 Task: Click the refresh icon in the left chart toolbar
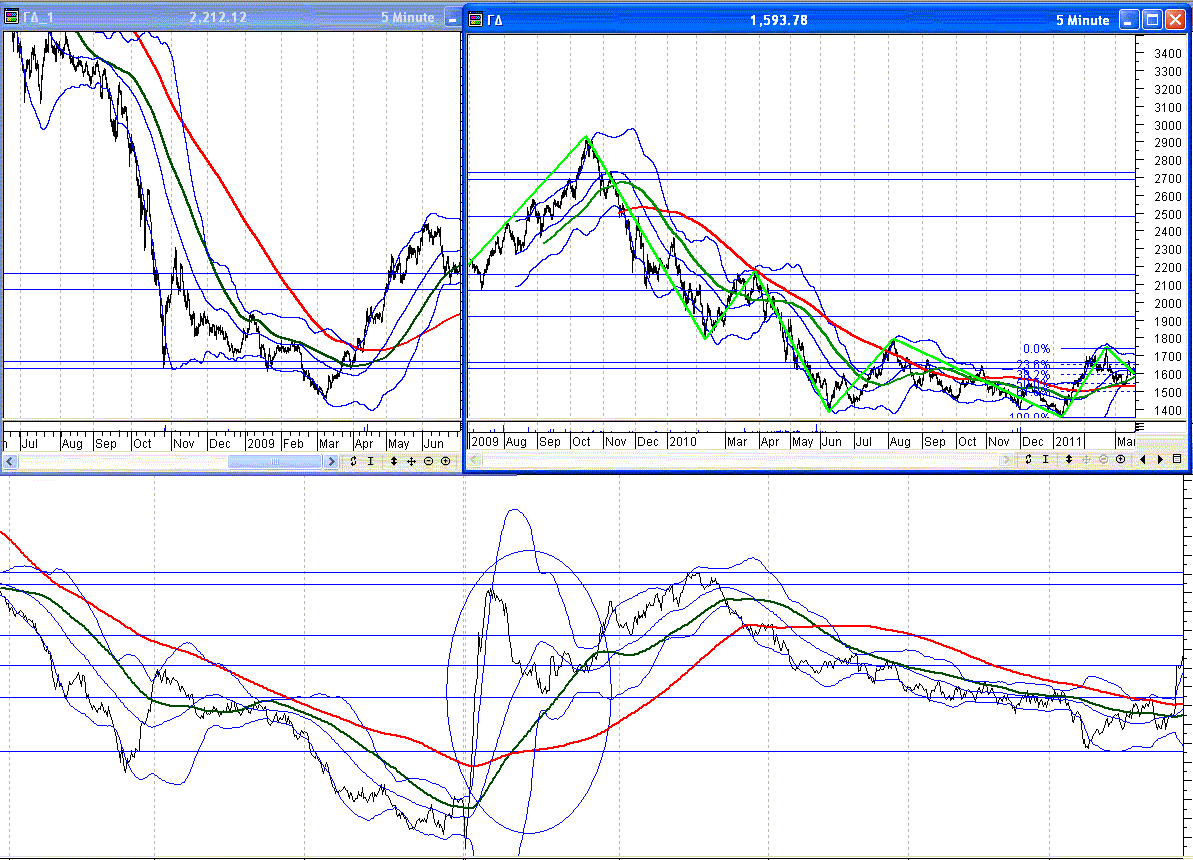click(353, 462)
